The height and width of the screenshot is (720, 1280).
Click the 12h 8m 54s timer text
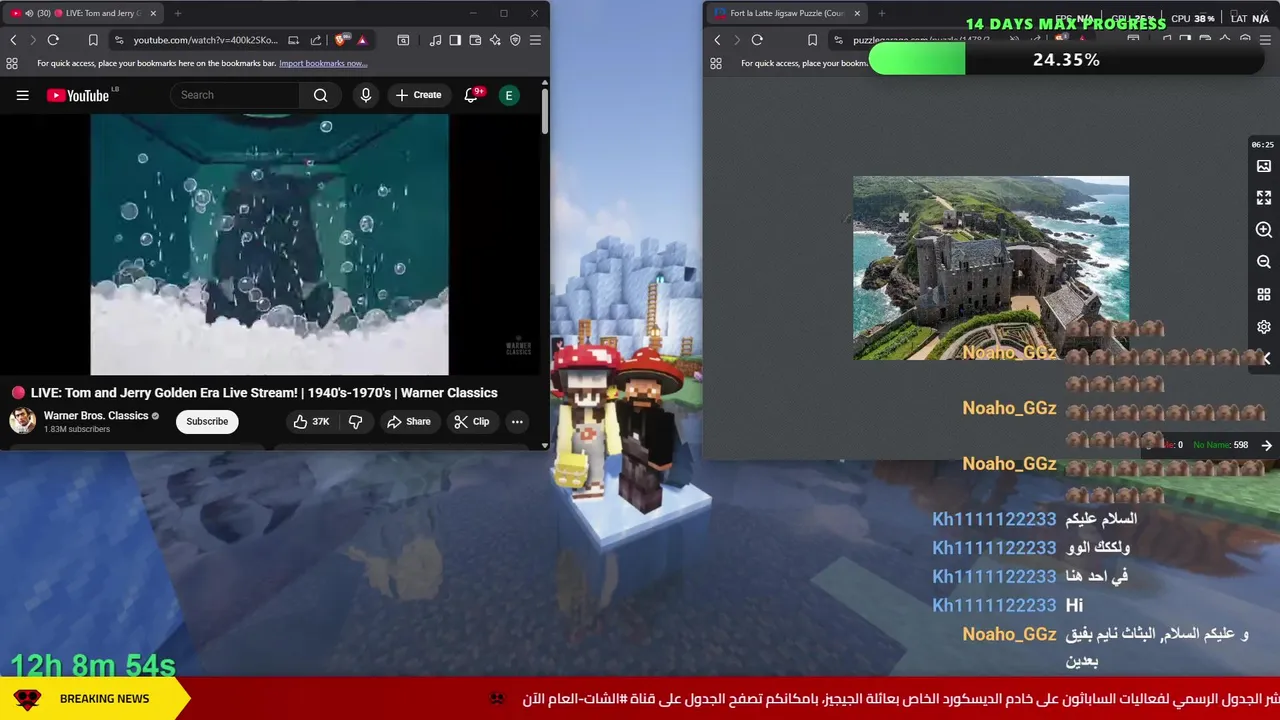coord(93,665)
